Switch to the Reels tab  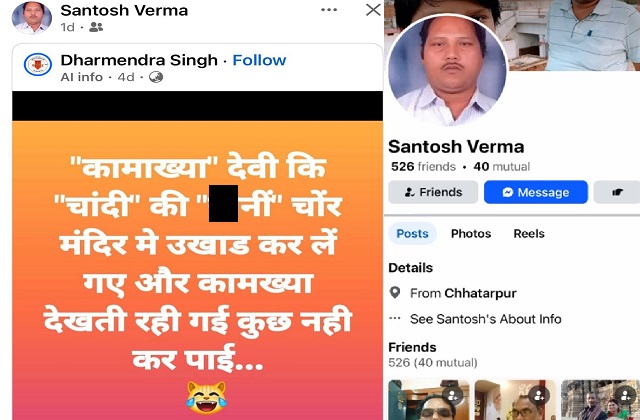click(x=529, y=233)
